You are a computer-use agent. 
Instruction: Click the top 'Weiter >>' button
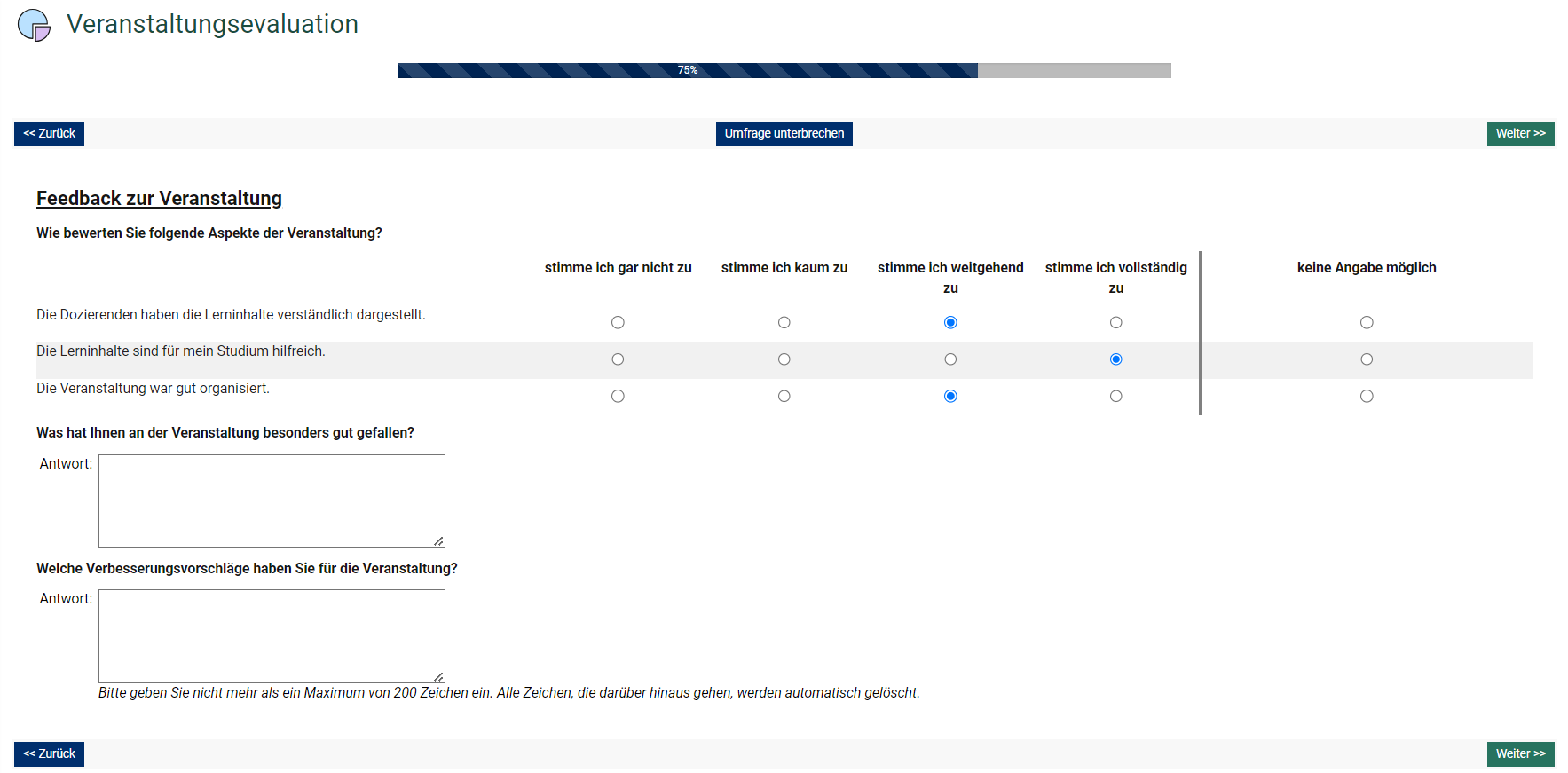tap(1520, 134)
